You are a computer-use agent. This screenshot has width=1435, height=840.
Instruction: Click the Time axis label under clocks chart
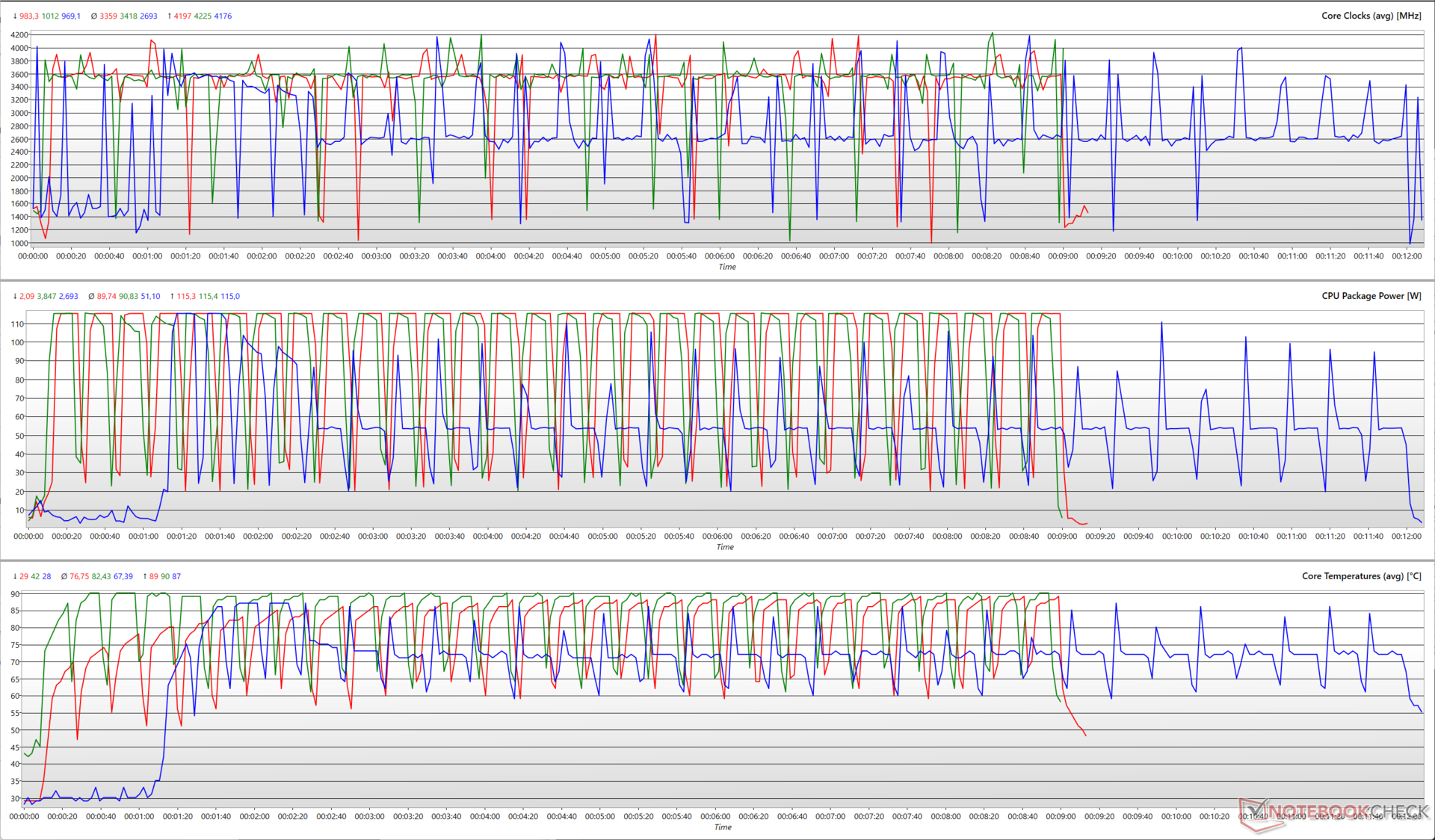pyautogui.click(x=727, y=267)
